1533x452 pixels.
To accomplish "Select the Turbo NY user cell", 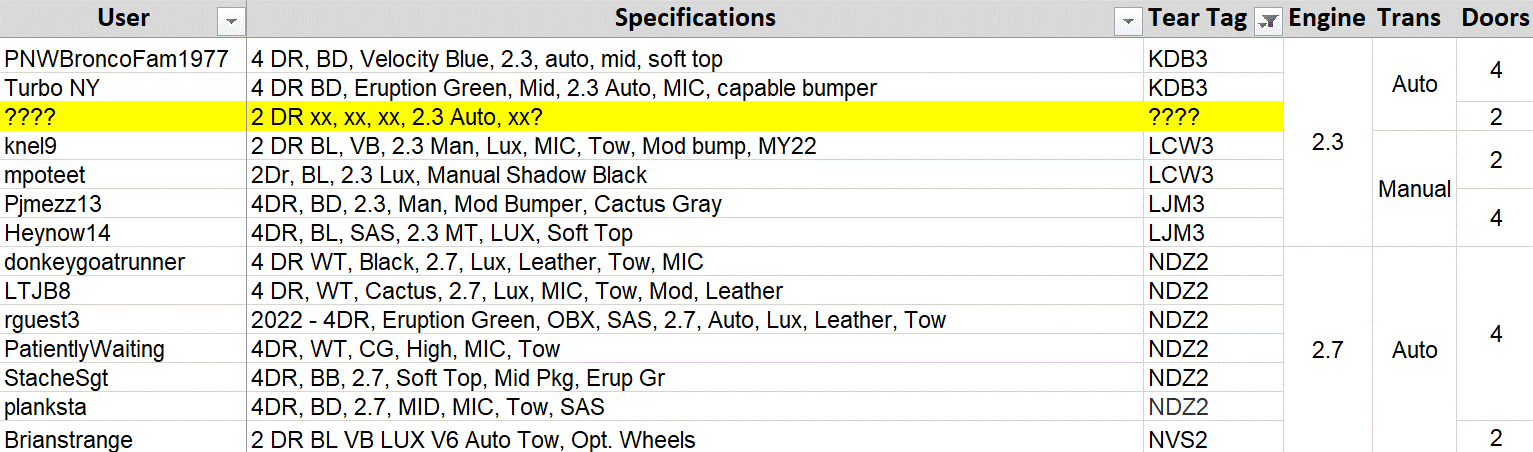I will [124, 88].
